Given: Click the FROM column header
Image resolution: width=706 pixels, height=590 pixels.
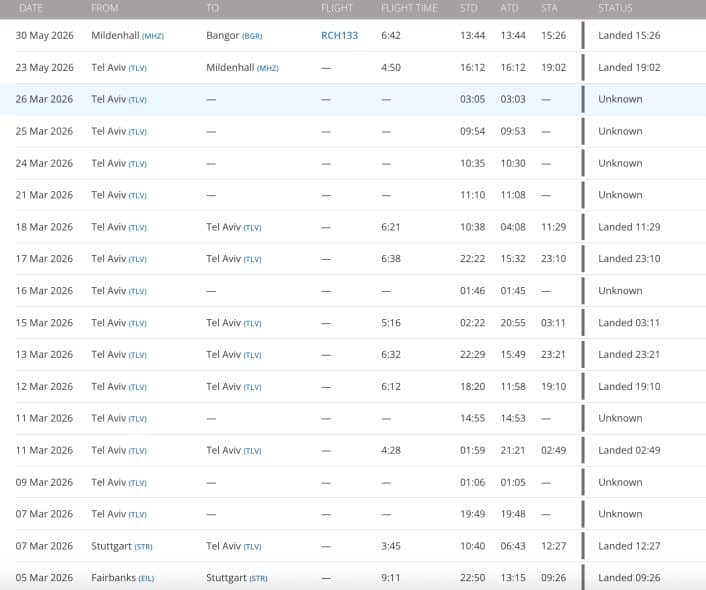Looking at the screenshot, I should (x=105, y=8).
